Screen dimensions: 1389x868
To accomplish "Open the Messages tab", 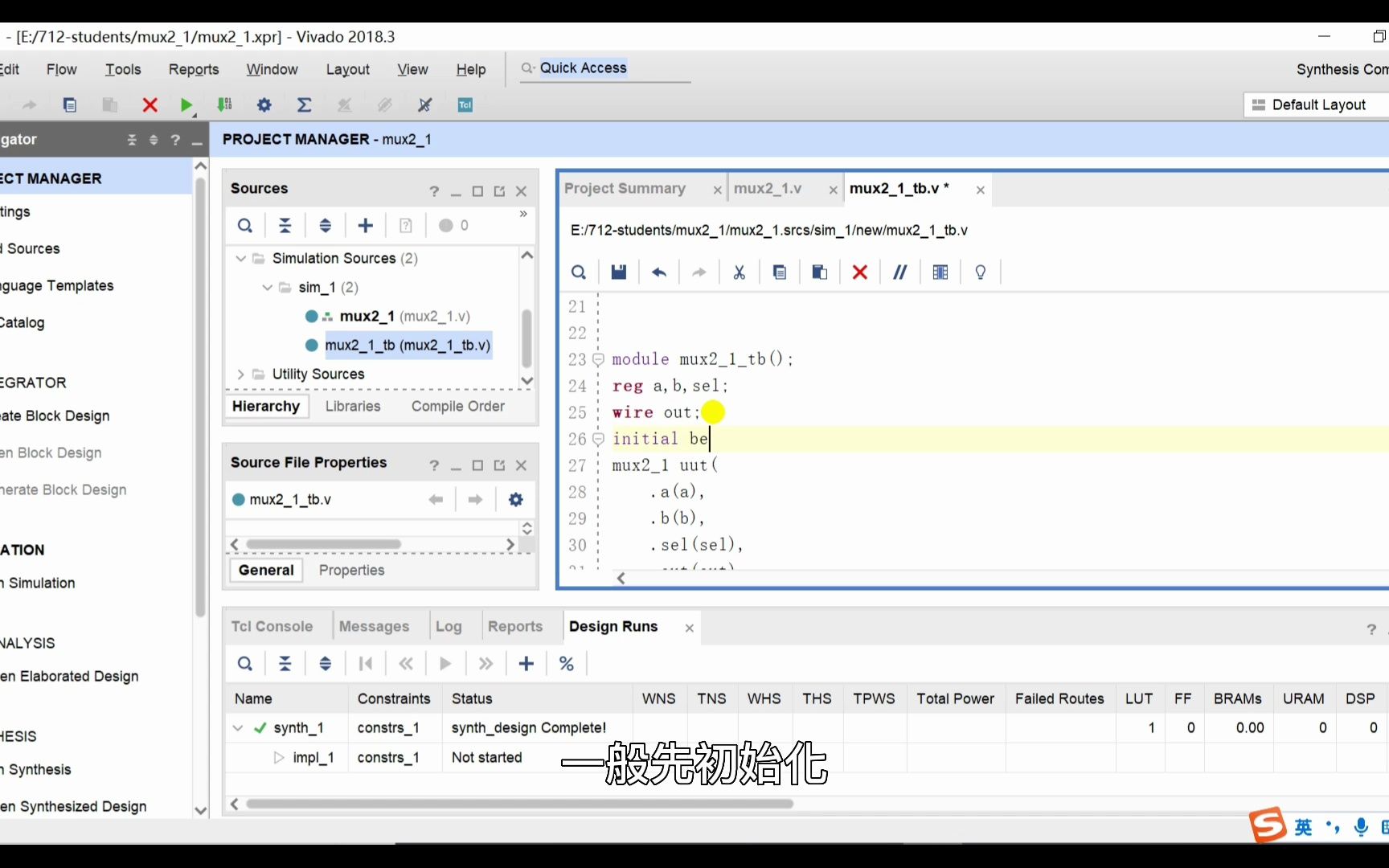I will pyautogui.click(x=374, y=626).
